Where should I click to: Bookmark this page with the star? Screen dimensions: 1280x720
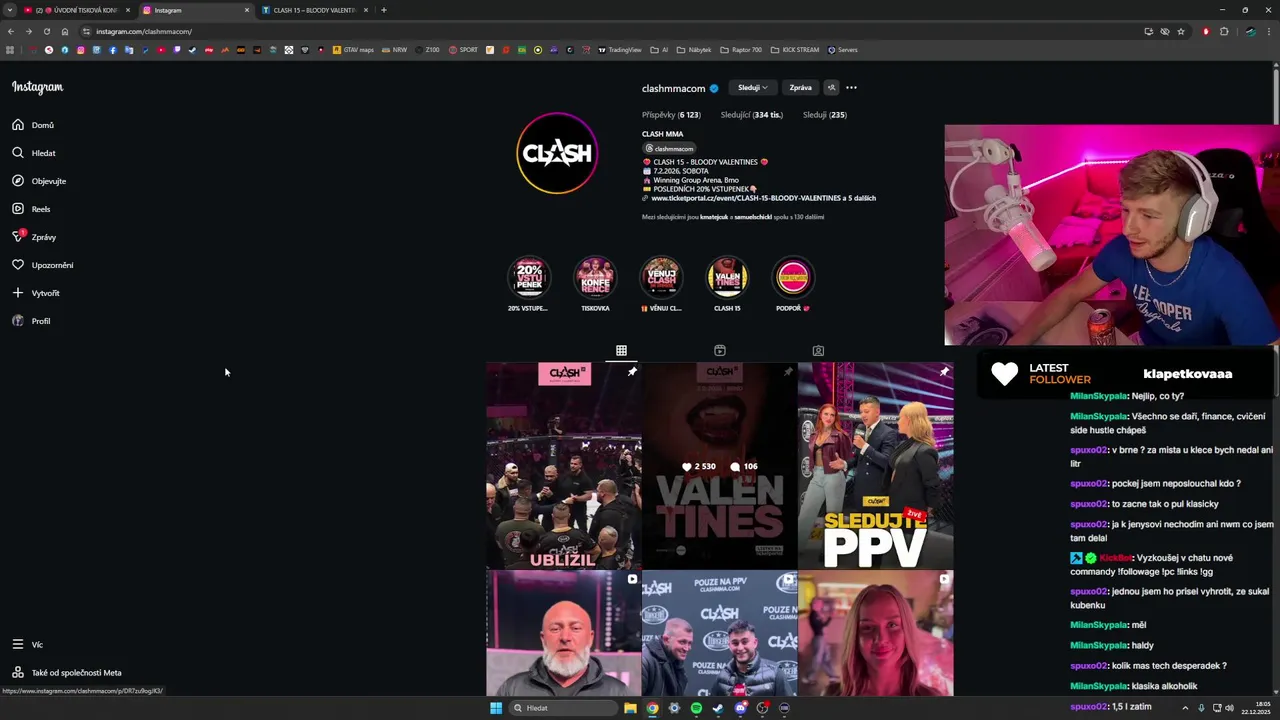pyautogui.click(x=1181, y=31)
